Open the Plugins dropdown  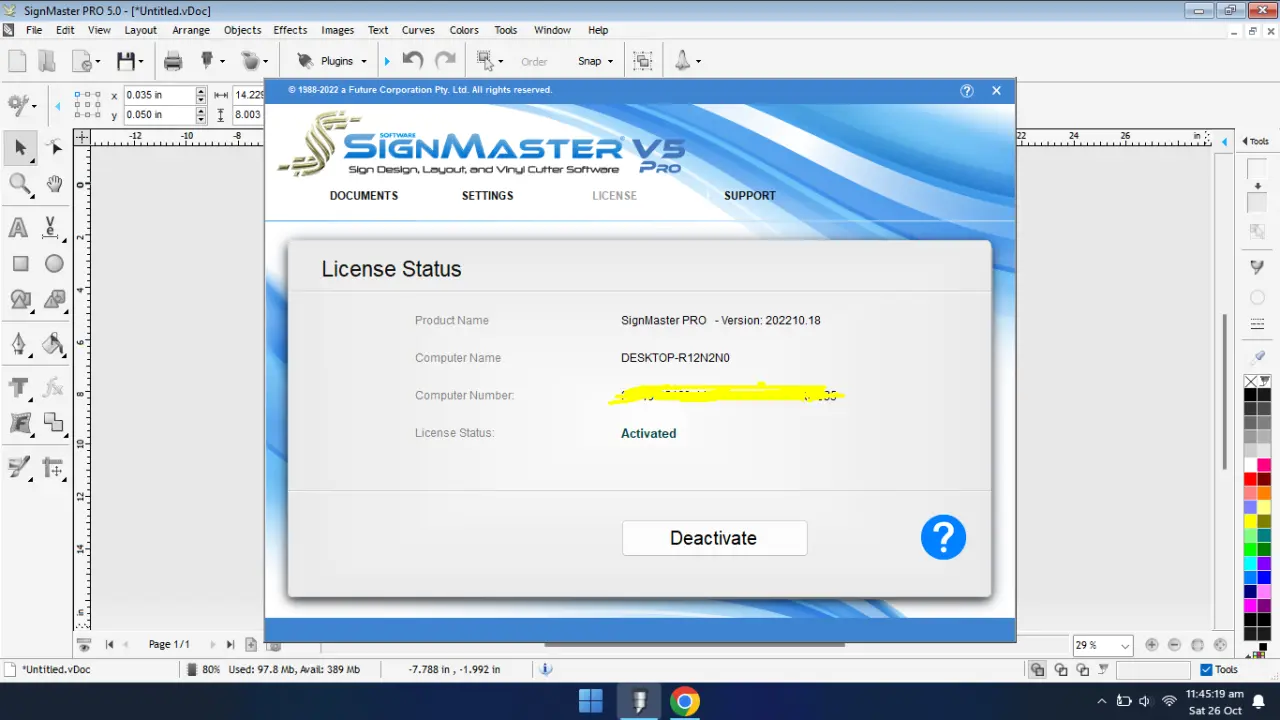tap(332, 61)
